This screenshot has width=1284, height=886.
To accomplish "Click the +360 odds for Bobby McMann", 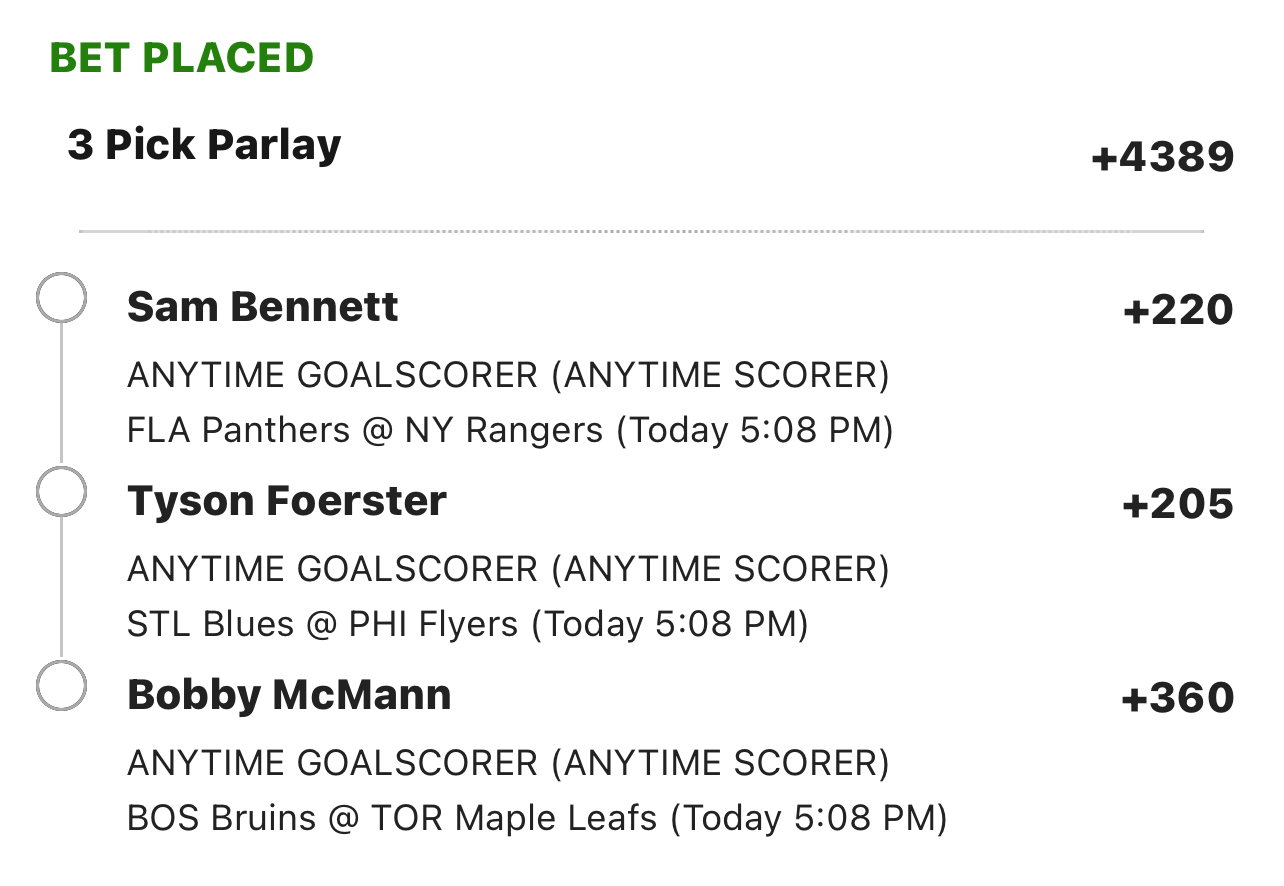I will pos(1178,699).
